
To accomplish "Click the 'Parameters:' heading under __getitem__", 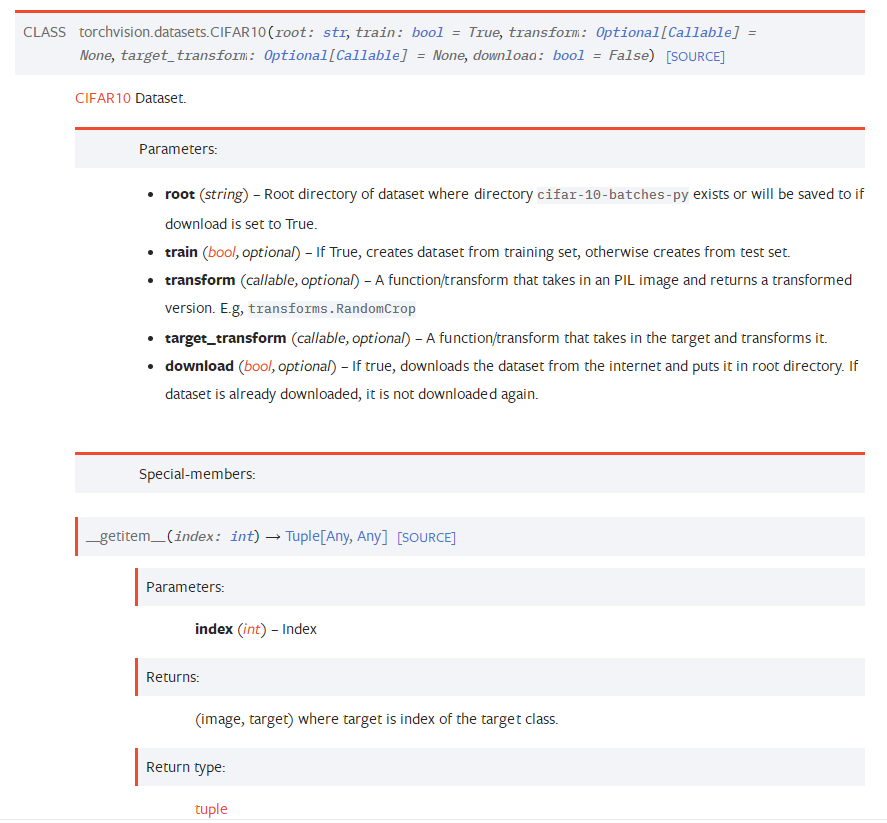I will point(185,588).
